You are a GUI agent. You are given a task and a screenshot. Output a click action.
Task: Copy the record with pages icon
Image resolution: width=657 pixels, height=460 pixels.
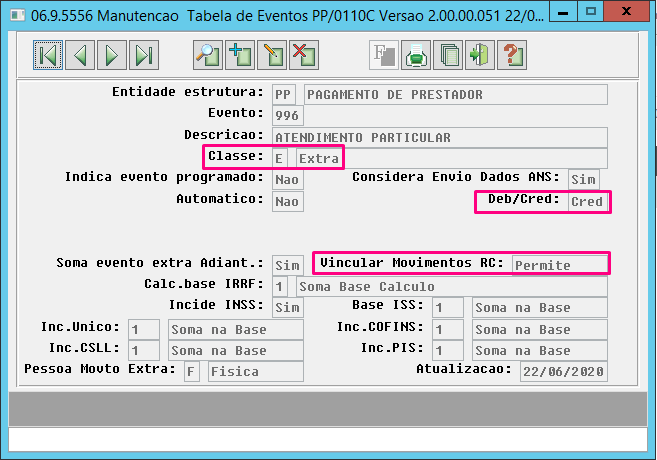(448, 55)
